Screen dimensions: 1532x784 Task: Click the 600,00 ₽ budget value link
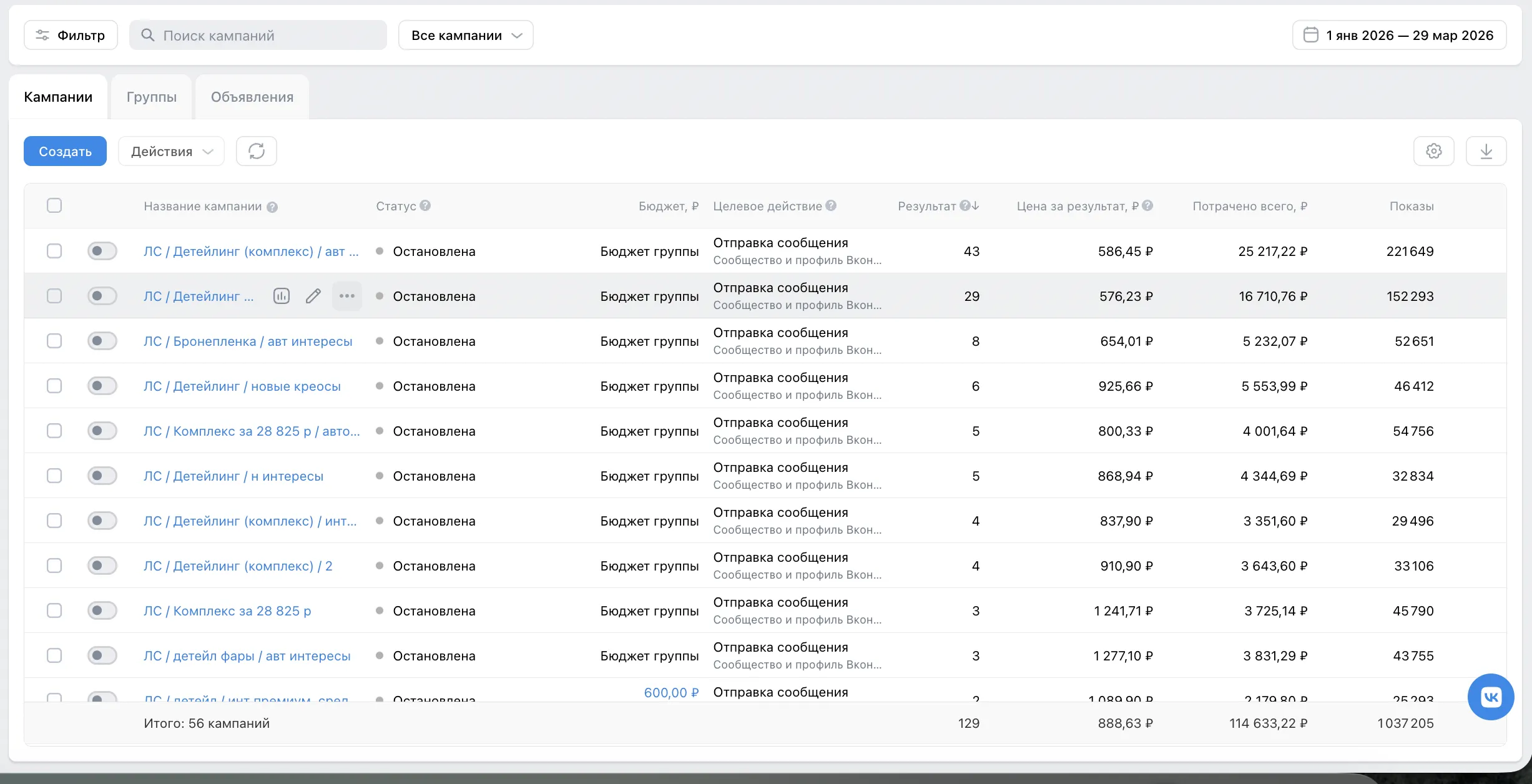[x=671, y=692]
